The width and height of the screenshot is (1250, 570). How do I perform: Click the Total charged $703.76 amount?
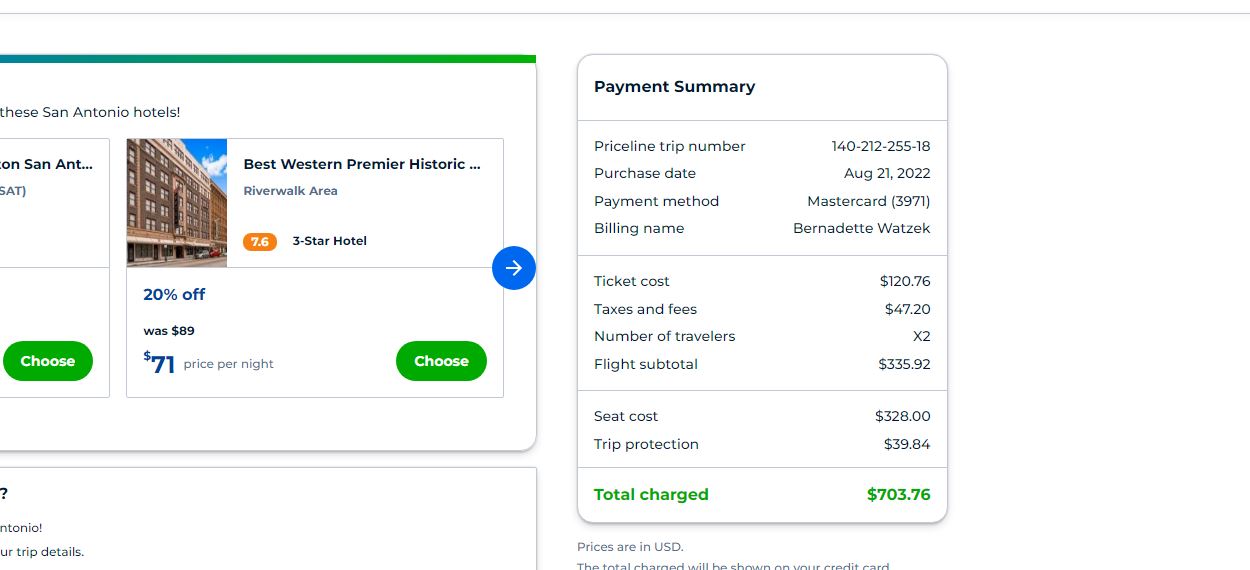pyautogui.click(x=898, y=494)
